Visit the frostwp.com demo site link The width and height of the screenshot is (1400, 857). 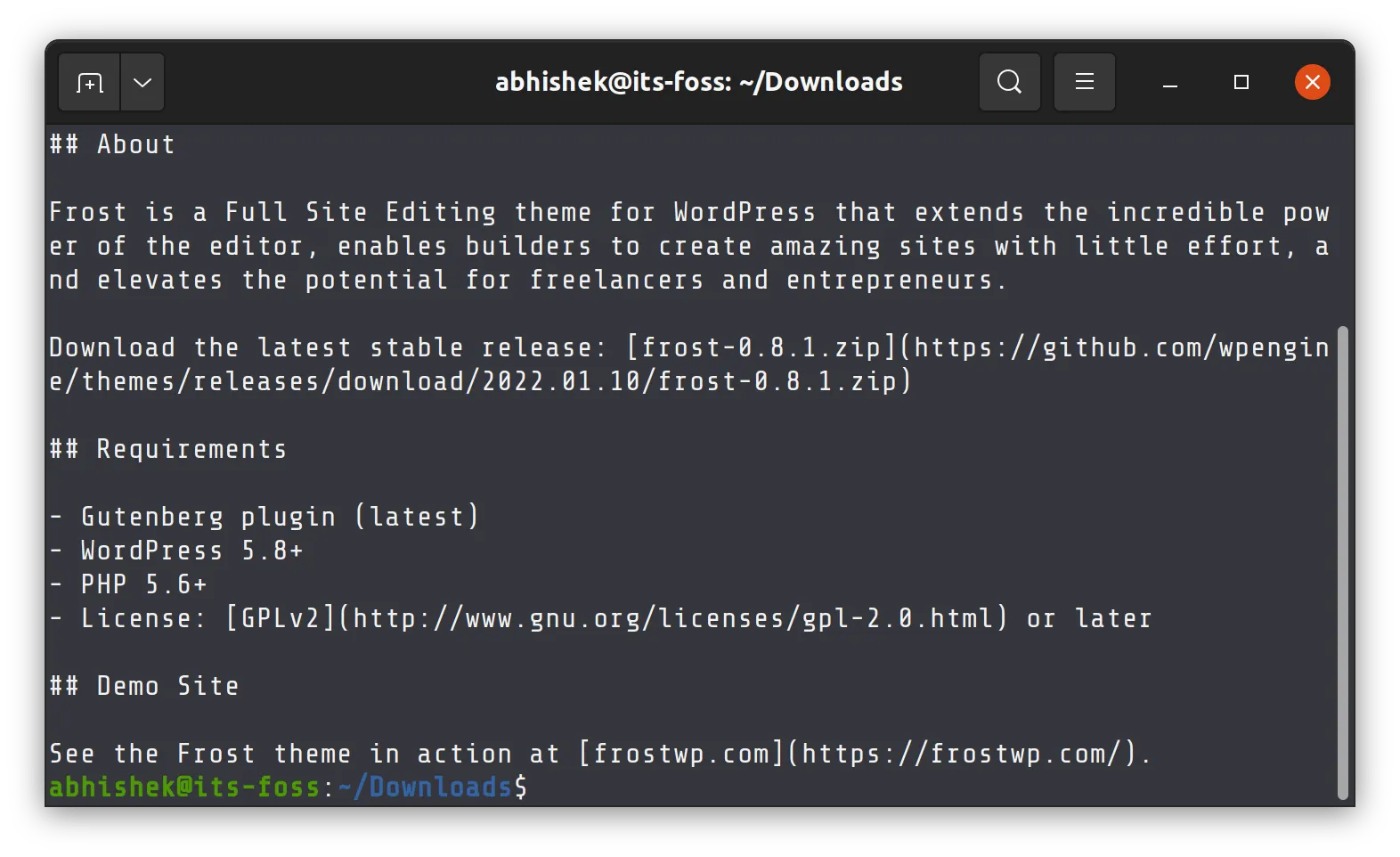click(x=962, y=753)
